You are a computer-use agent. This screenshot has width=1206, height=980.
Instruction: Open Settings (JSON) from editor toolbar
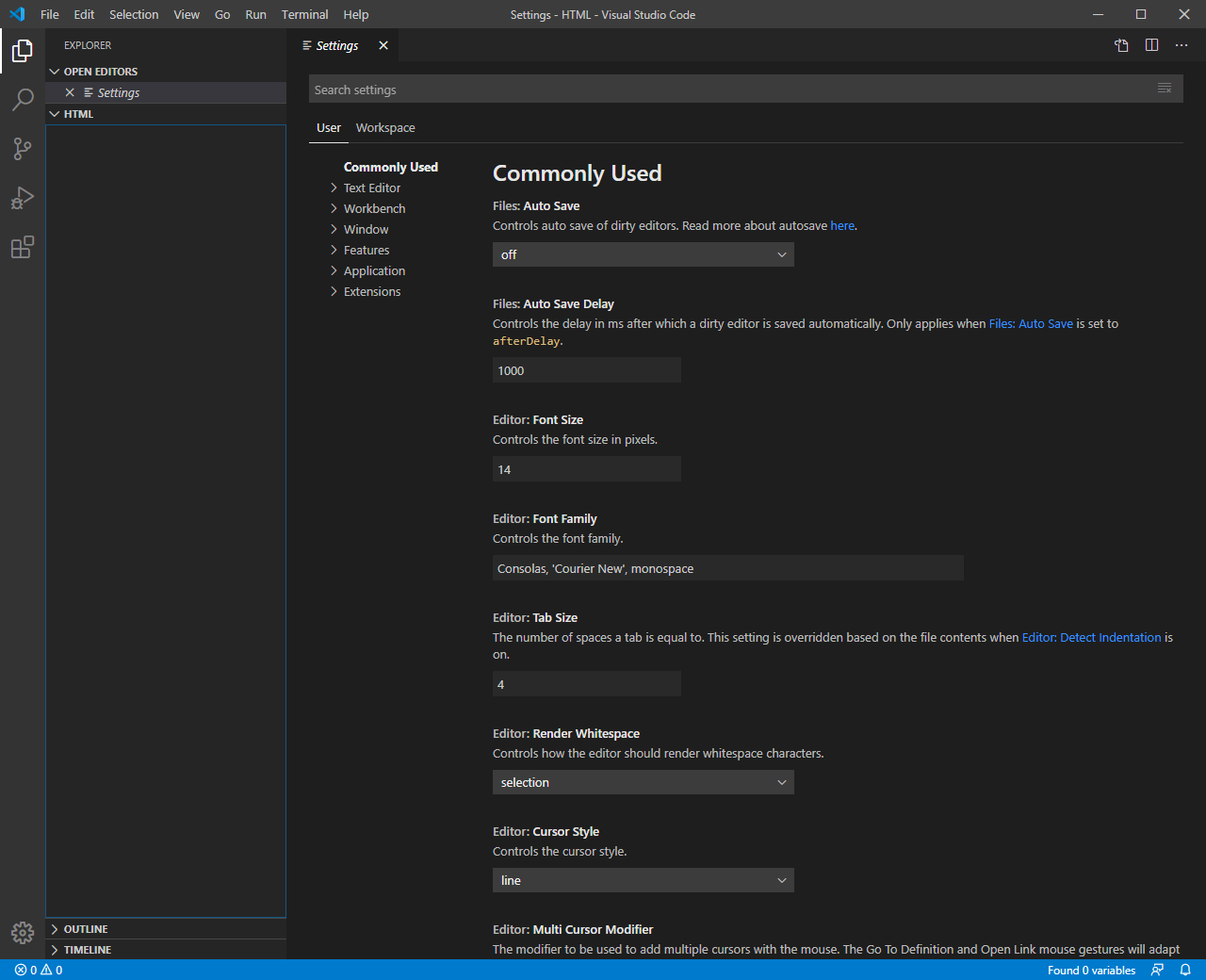coord(1121,45)
